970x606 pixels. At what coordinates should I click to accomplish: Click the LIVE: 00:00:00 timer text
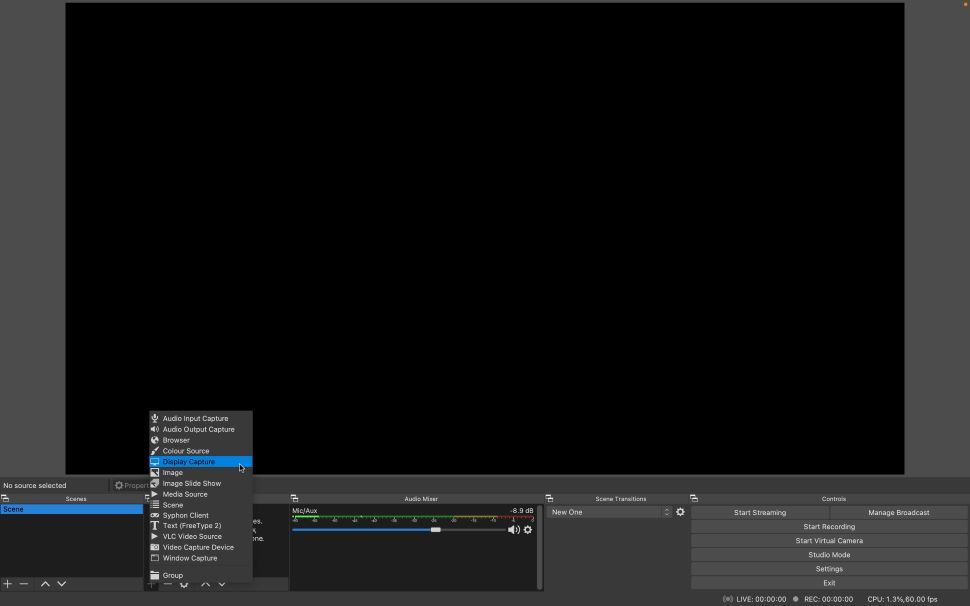[761, 599]
